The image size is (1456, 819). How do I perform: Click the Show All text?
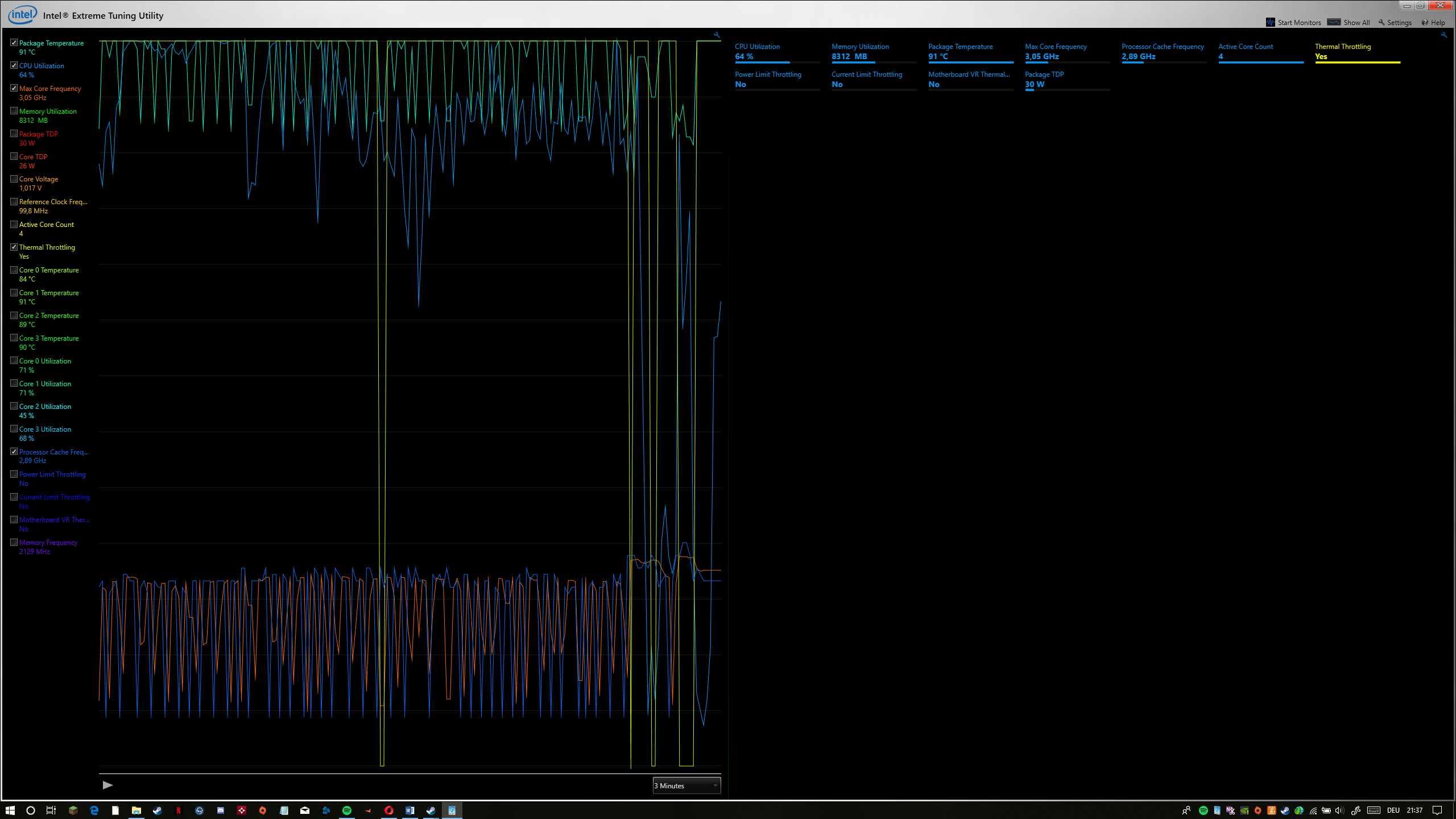(x=1356, y=23)
